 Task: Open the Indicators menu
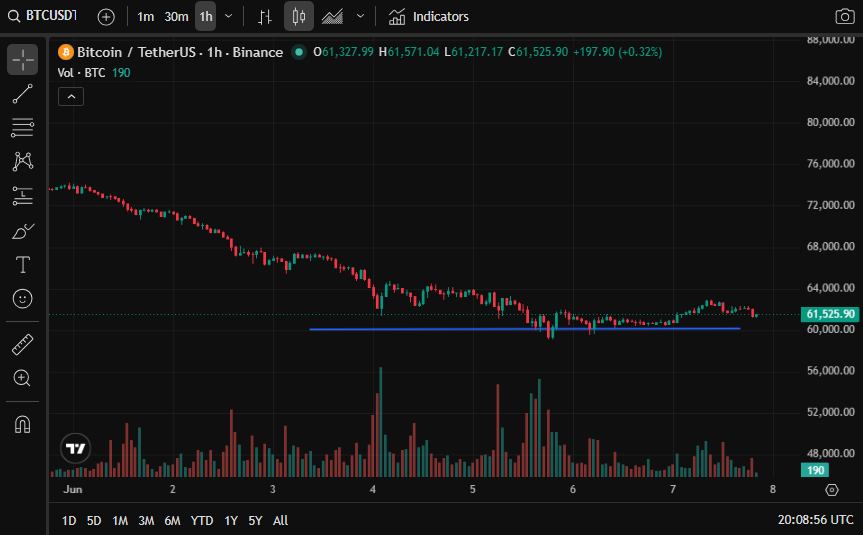coord(428,17)
